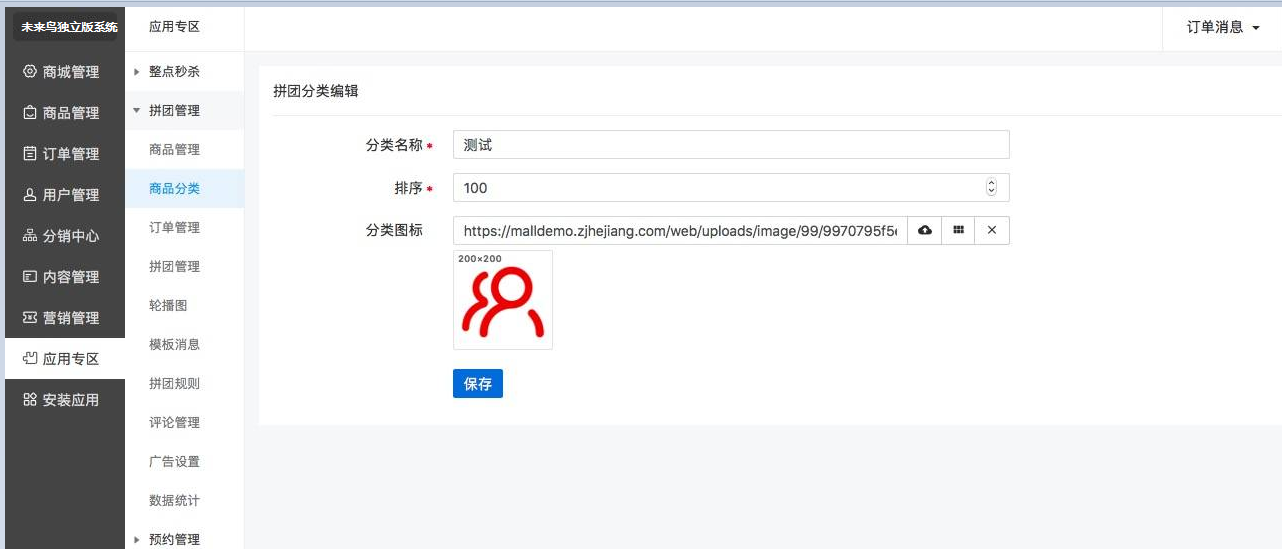Open the image library grid icon
The width and height of the screenshot is (1282, 549).
pyautogui.click(x=958, y=230)
